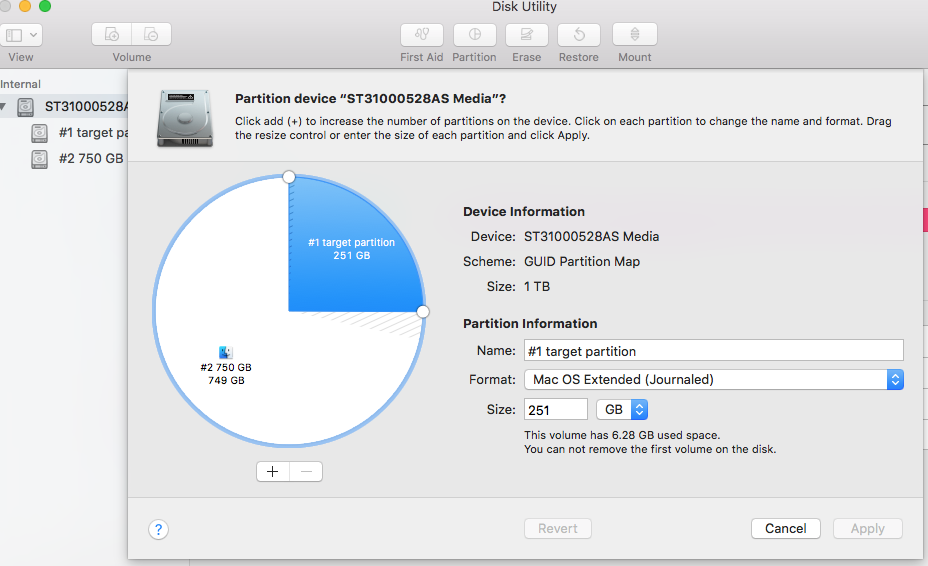This screenshot has height=566, width=928.
Task: Open help with question mark button
Action: click(x=159, y=529)
